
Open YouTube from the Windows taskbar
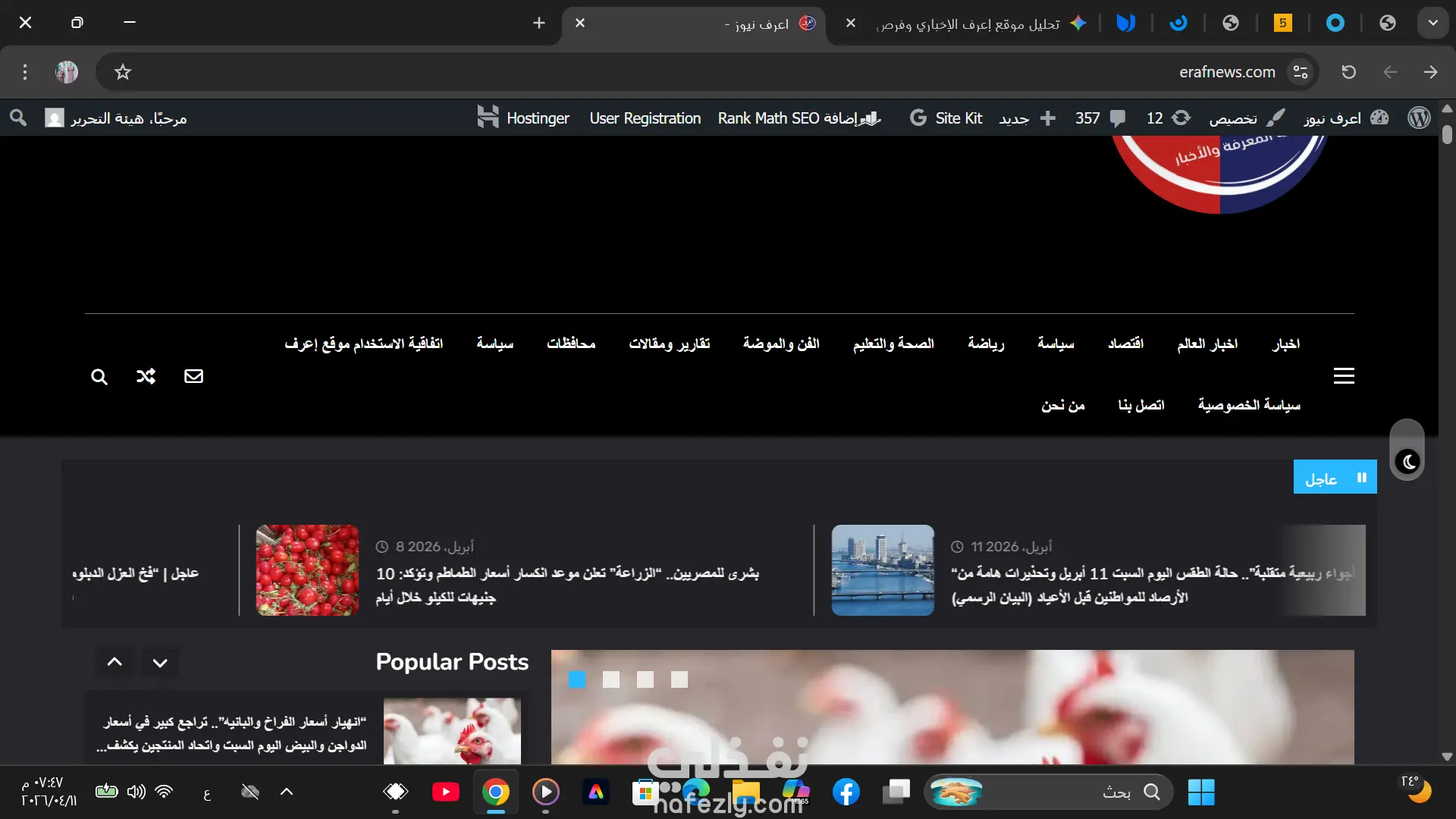(445, 792)
